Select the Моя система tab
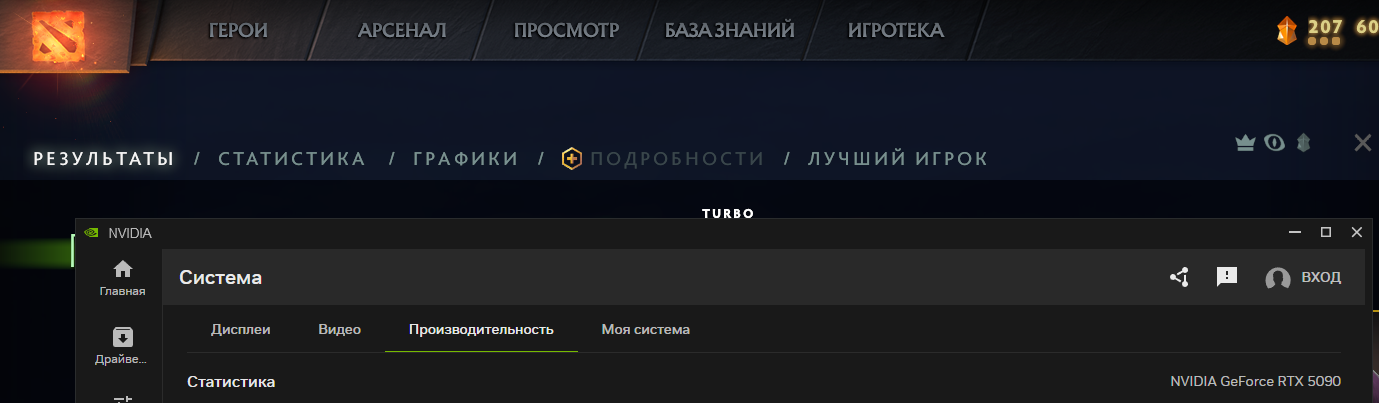 pos(645,329)
